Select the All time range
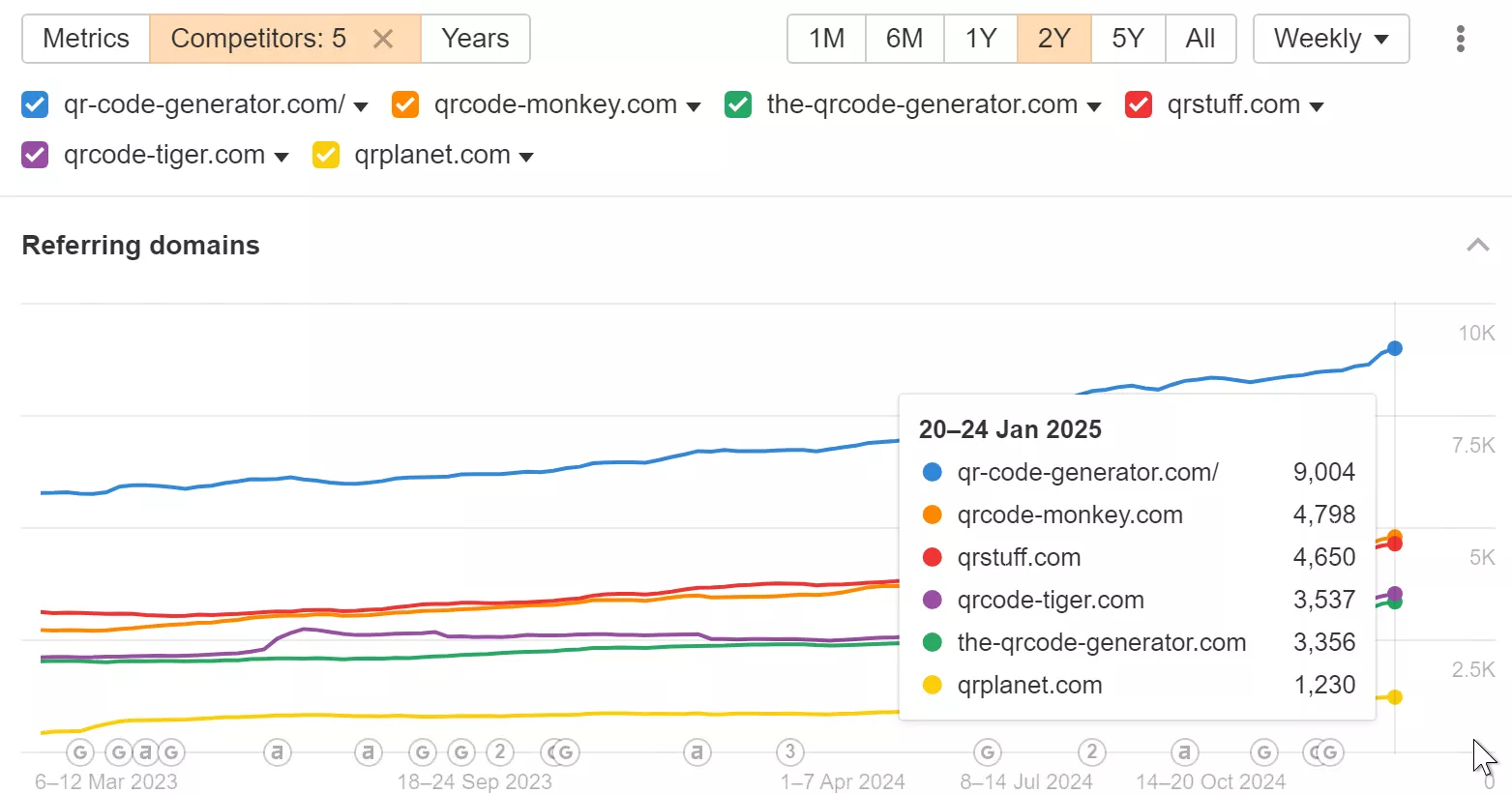Screen dimensions: 1512x794 [1201, 39]
